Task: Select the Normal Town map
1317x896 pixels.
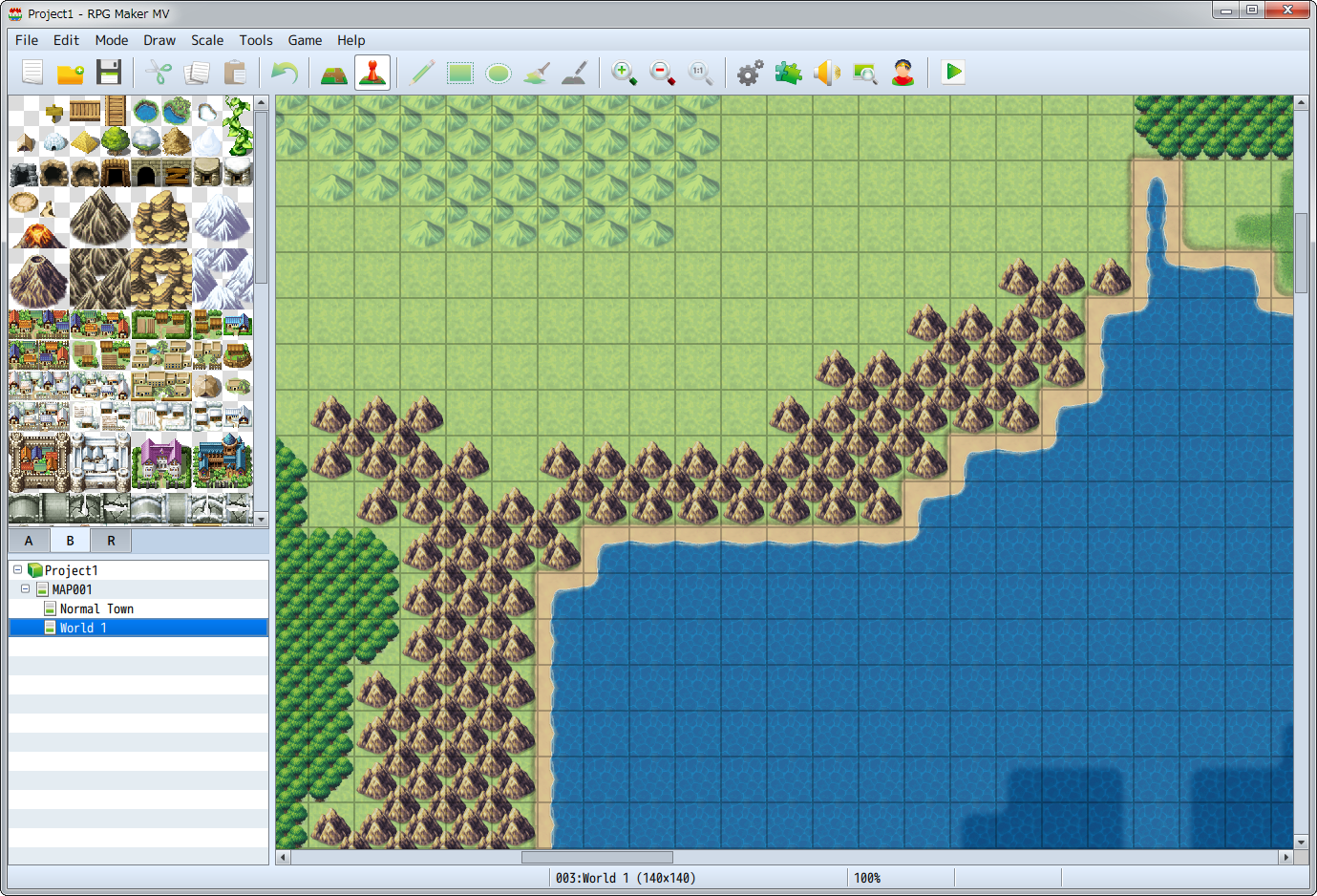Action: [x=96, y=608]
